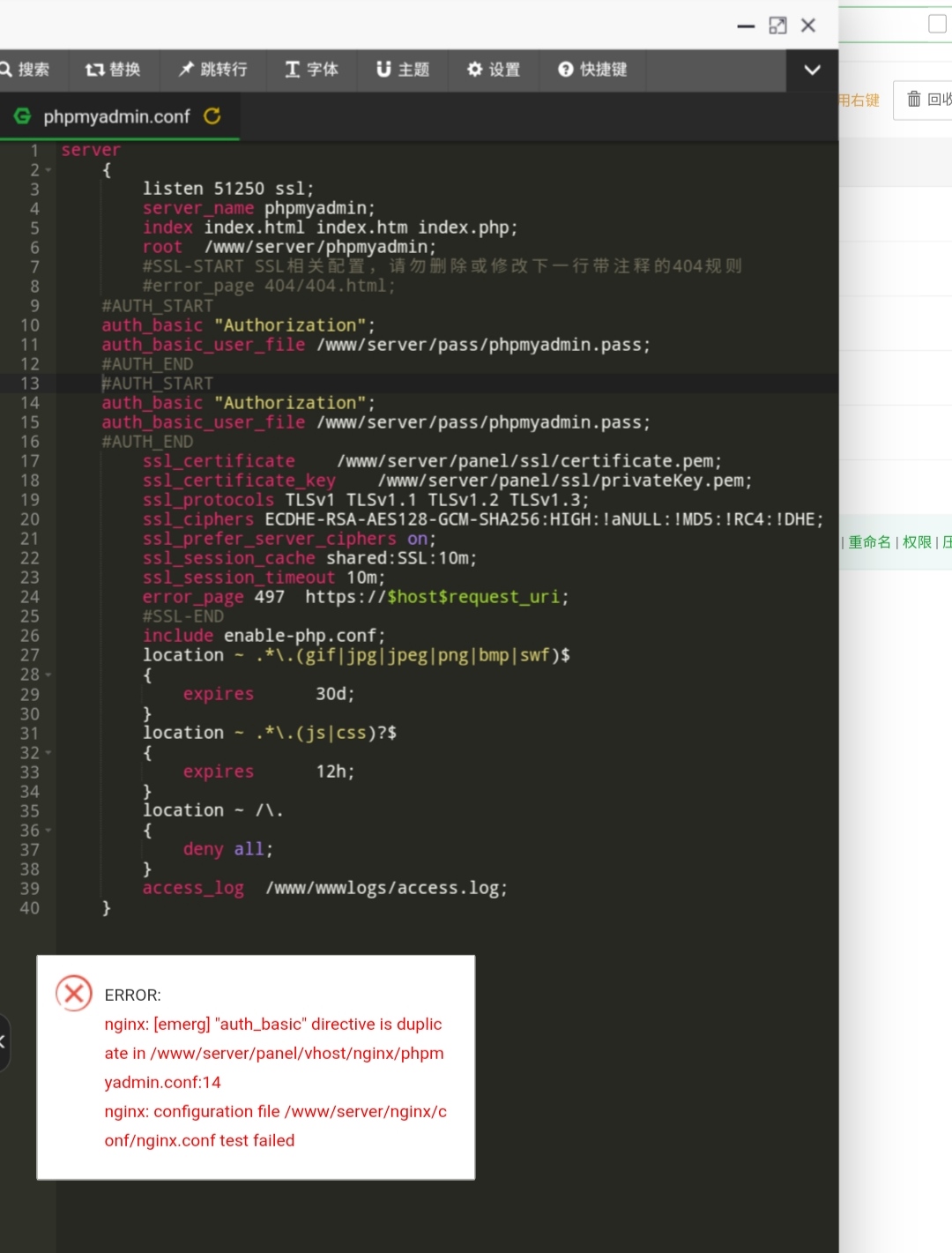
Task: Click line 11 auth_basic_user_file path
Action: pos(376,345)
